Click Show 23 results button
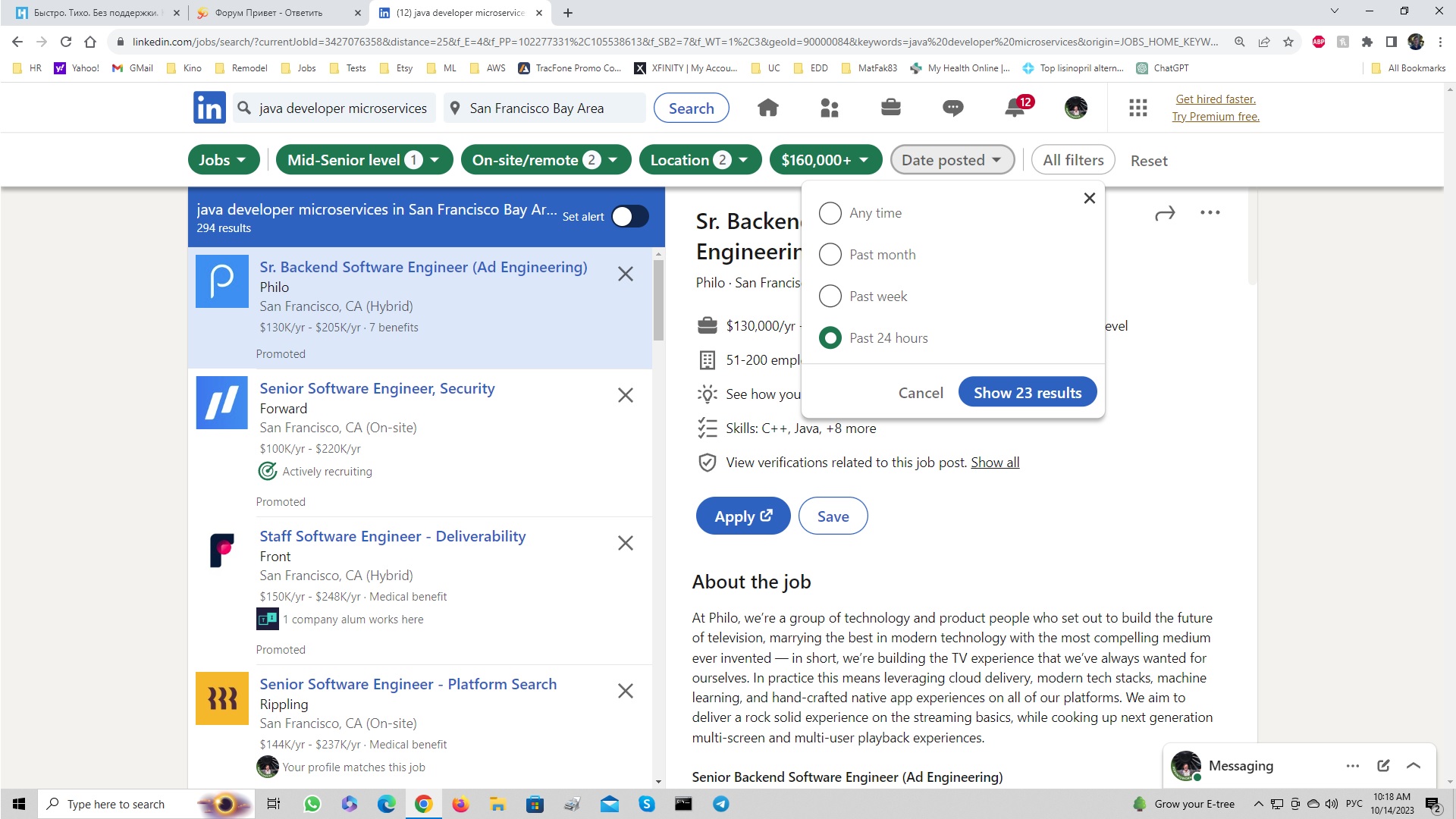 (1028, 393)
